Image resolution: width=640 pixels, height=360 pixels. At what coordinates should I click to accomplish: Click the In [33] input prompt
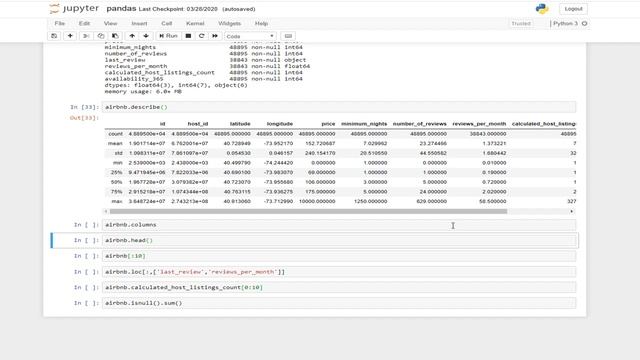click(84, 107)
